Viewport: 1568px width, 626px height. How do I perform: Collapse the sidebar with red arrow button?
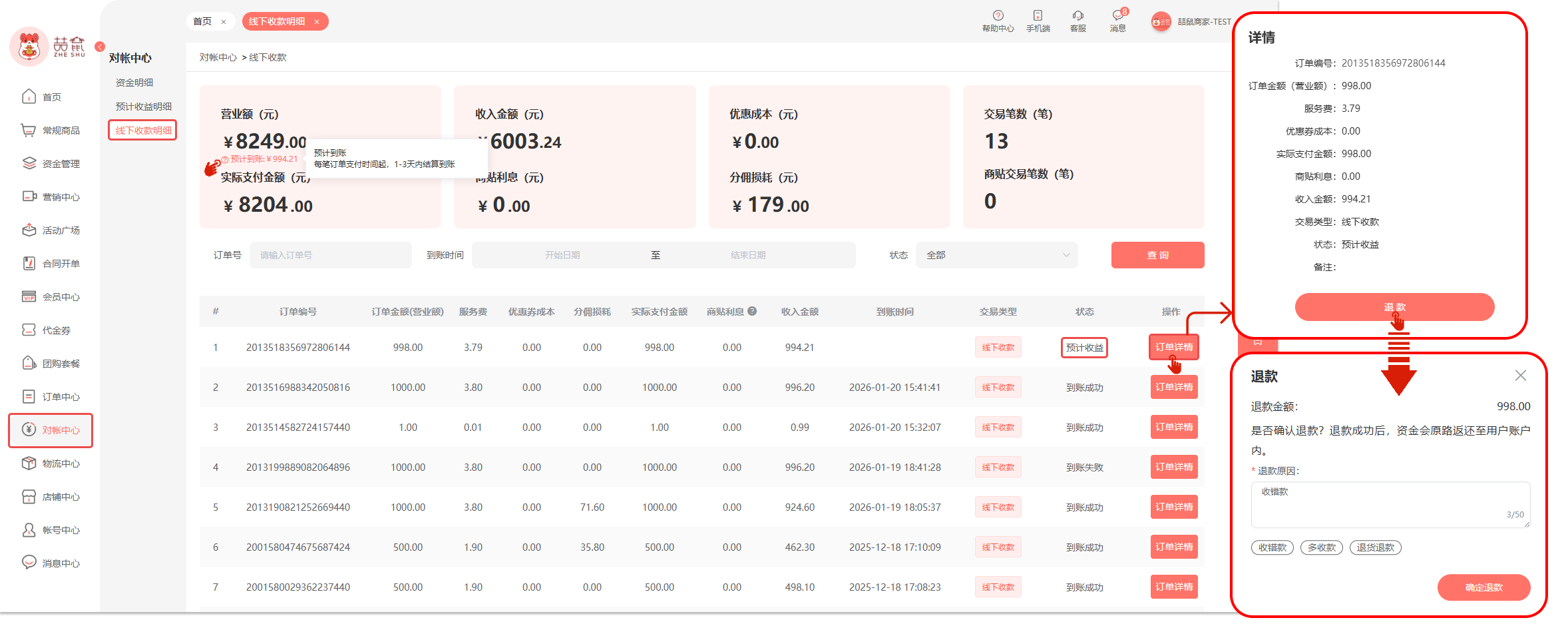click(100, 47)
